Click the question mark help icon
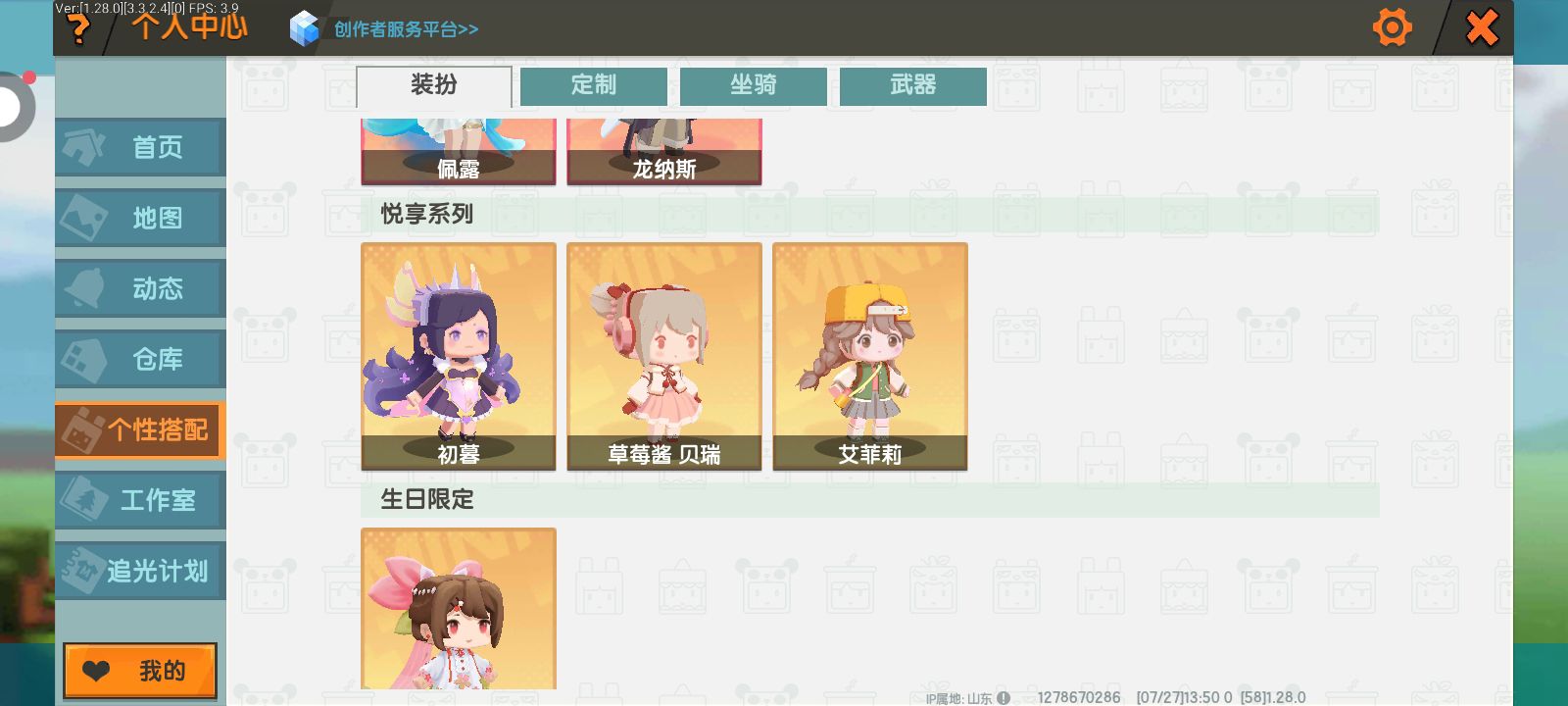 click(x=78, y=29)
